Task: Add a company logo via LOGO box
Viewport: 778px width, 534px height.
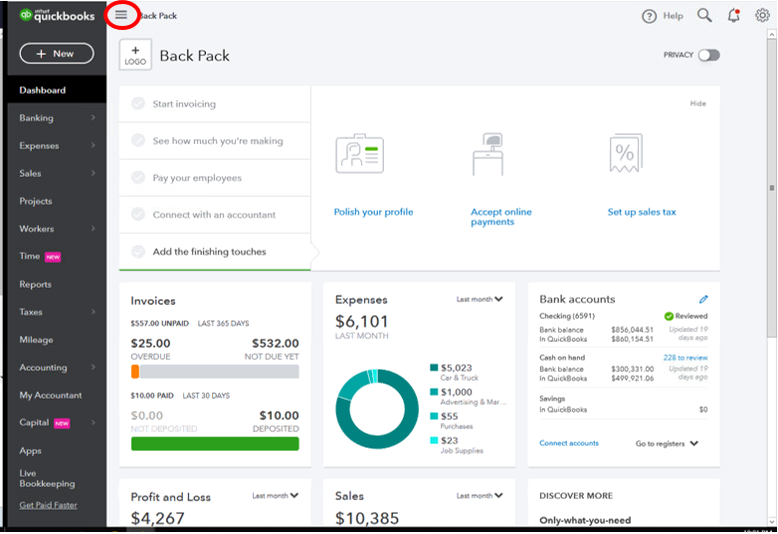Action: (x=135, y=55)
